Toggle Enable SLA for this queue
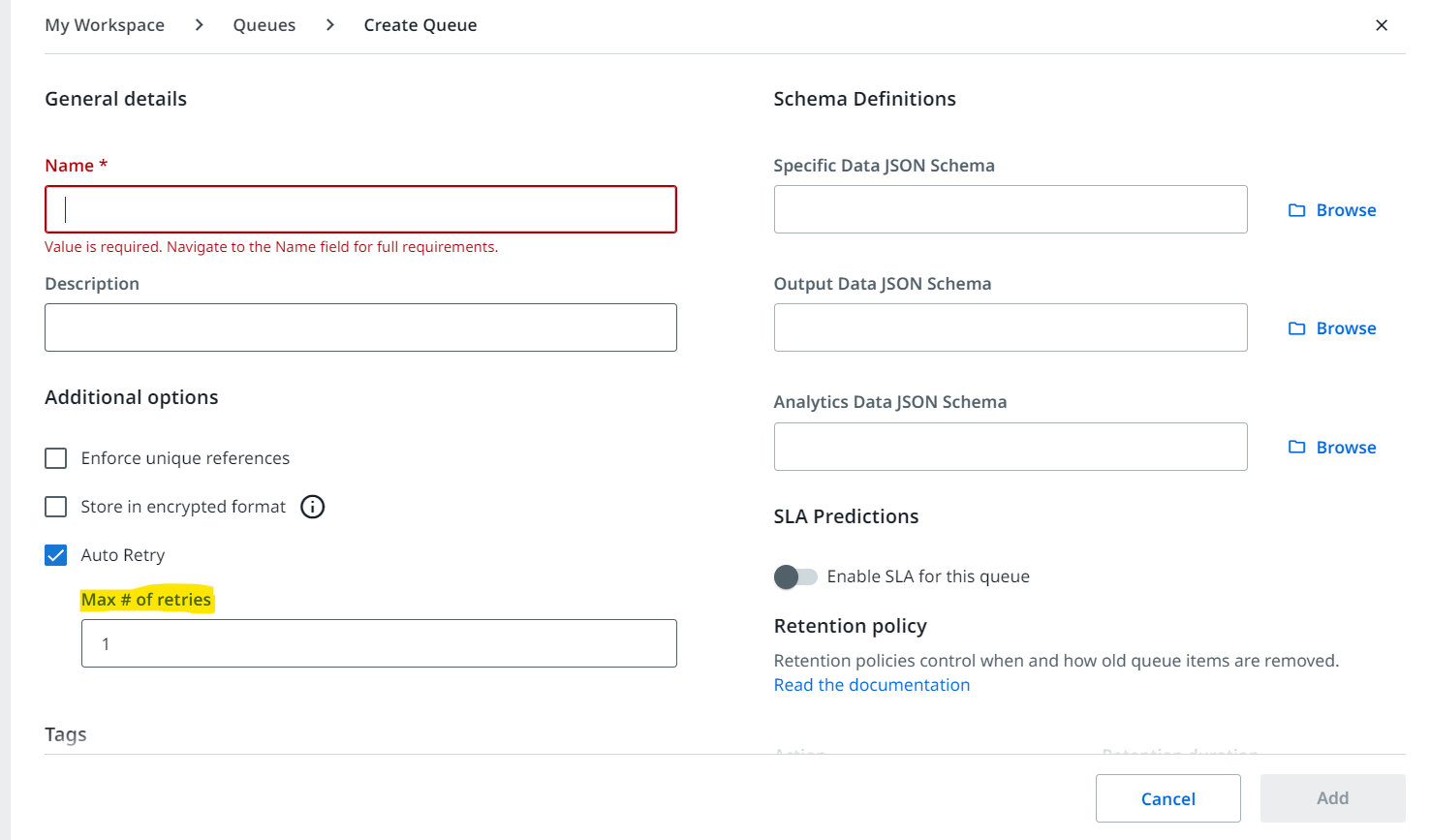 [x=795, y=577]
